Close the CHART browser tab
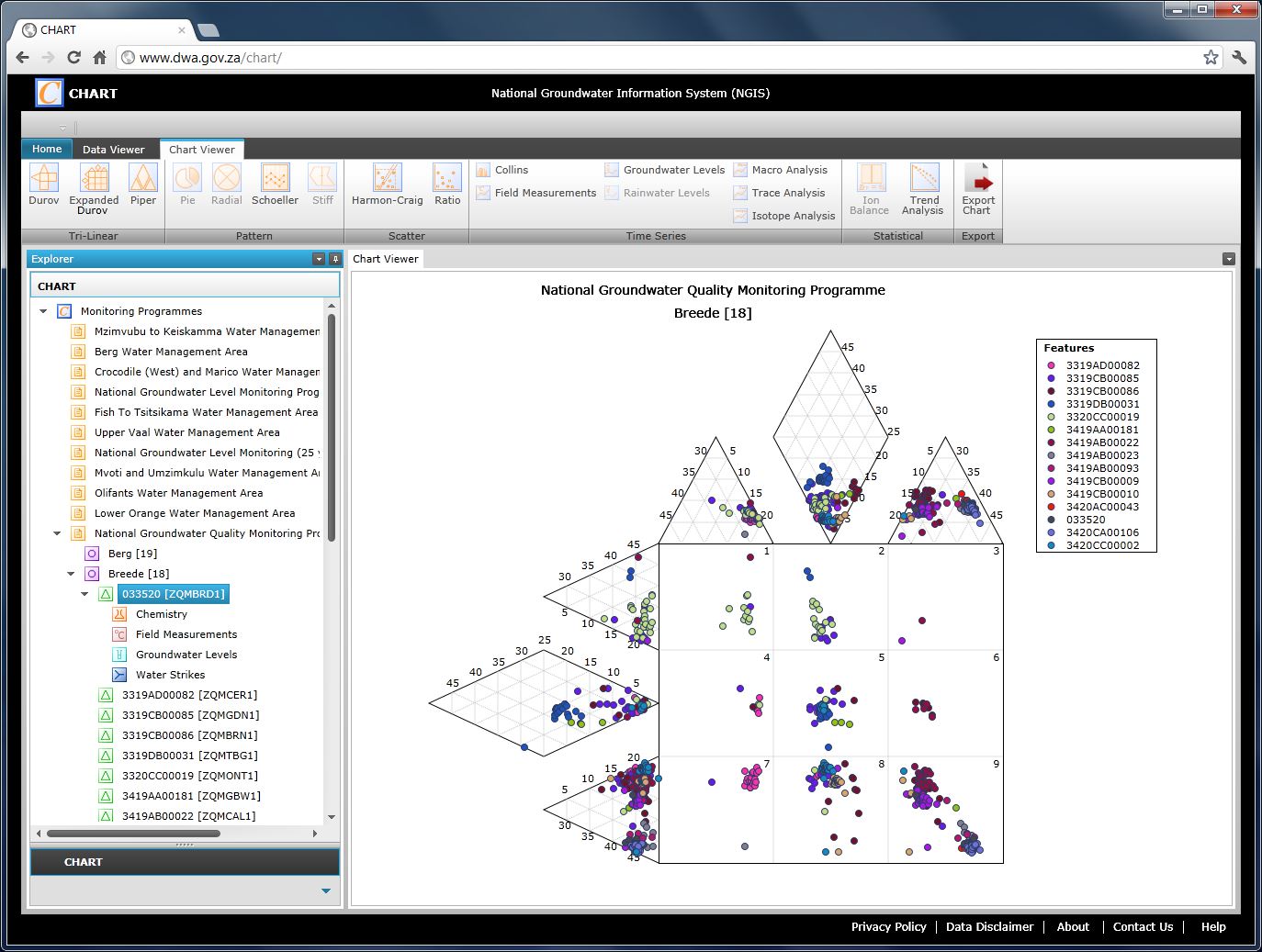This screenshot has height=952, width=1262. click(x=181, y=30)
